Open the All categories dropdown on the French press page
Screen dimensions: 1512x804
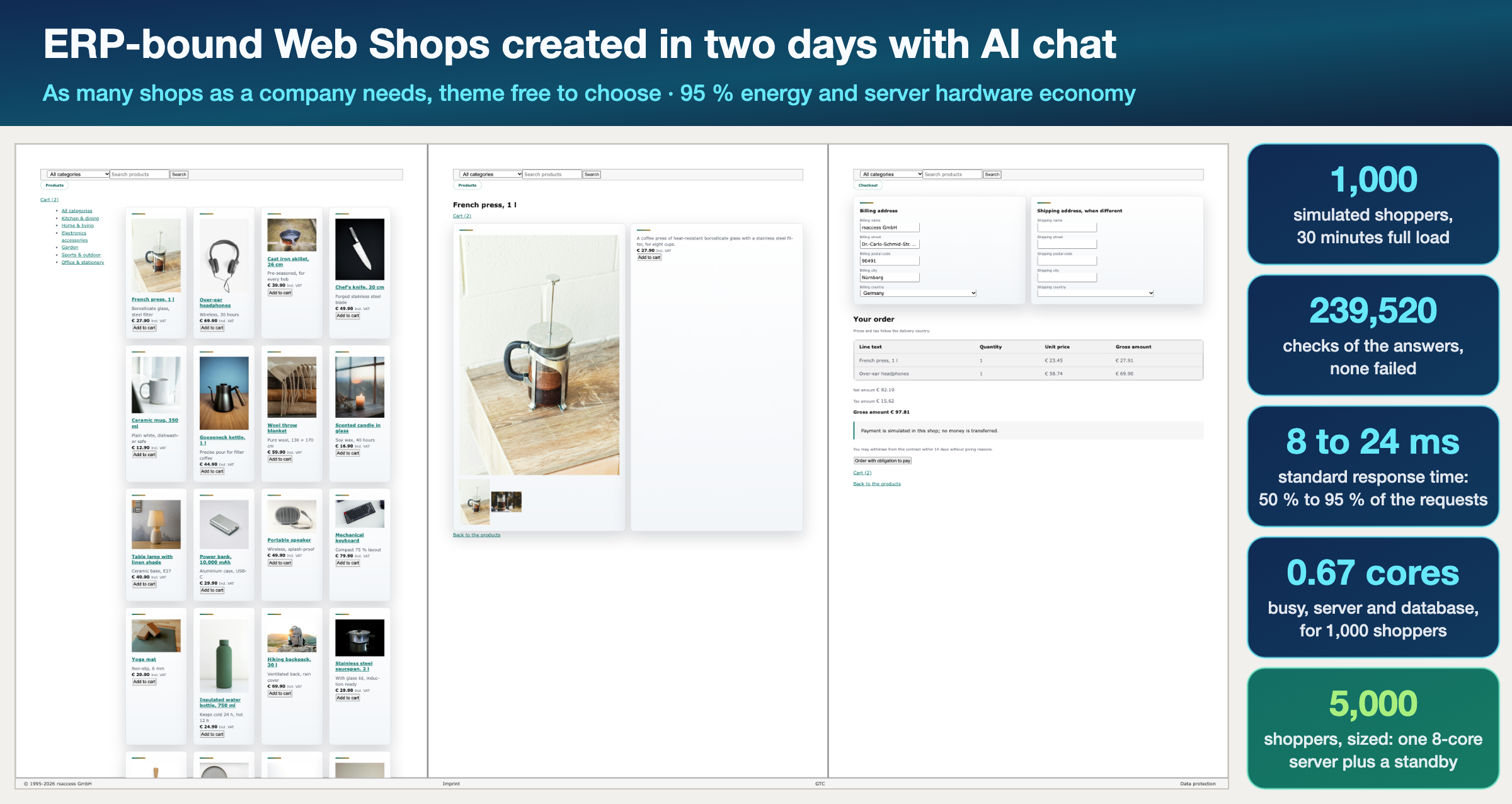[491, 175]
